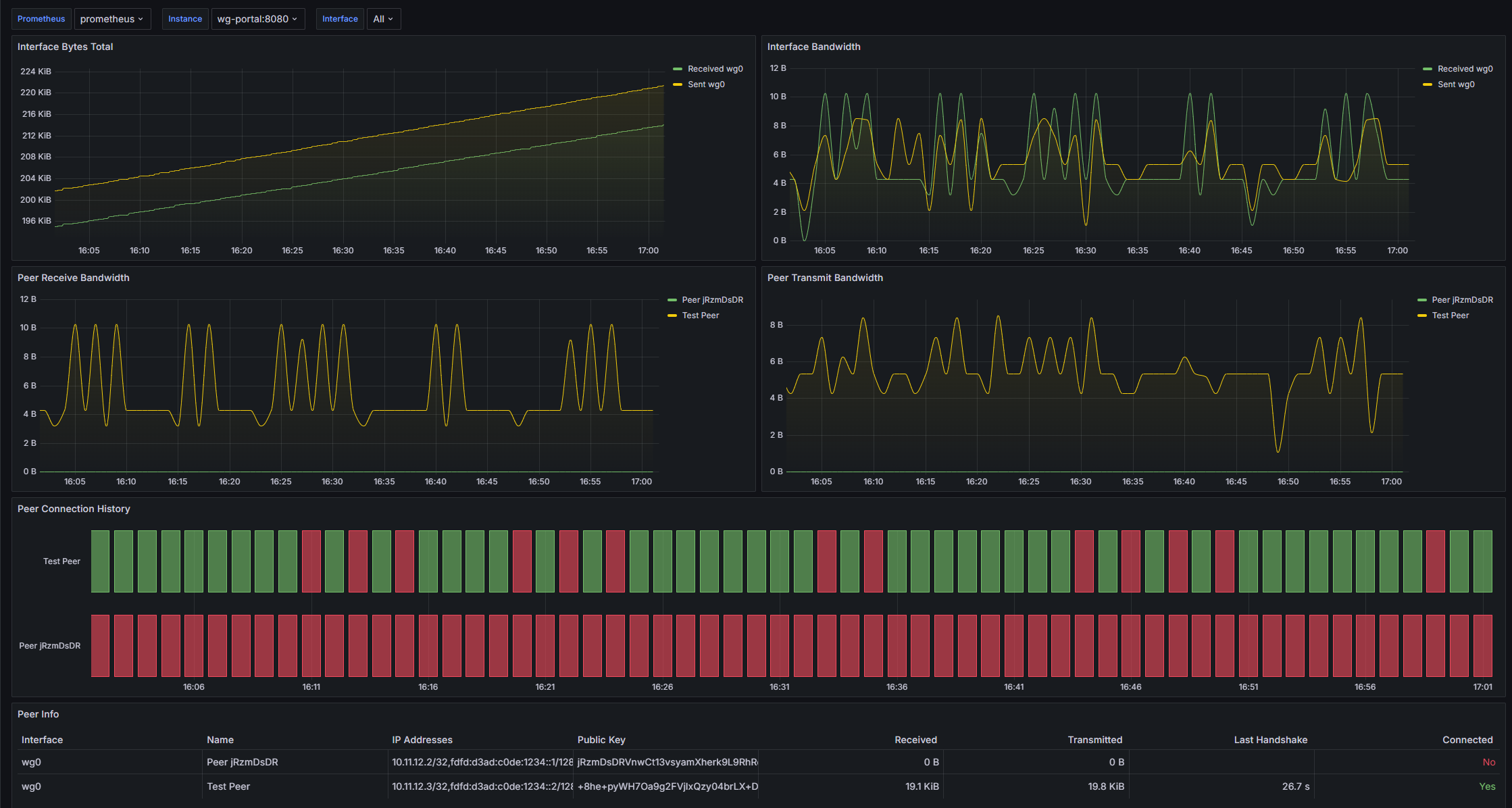1512x808 pixels.
Task: Open the Peer Connection History panel title menu
Action: pyautogui.click(x=74, y=509)
